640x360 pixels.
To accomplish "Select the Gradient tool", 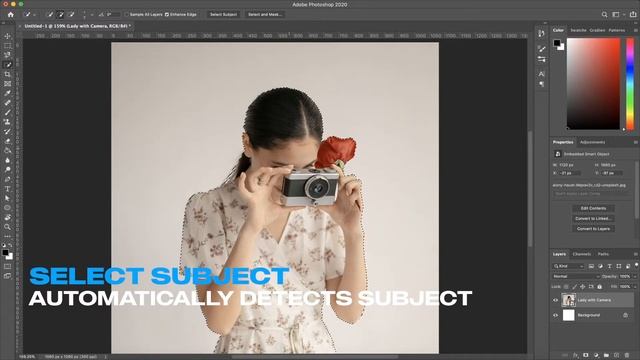I will pyautogui.click(x=7, y=151).
